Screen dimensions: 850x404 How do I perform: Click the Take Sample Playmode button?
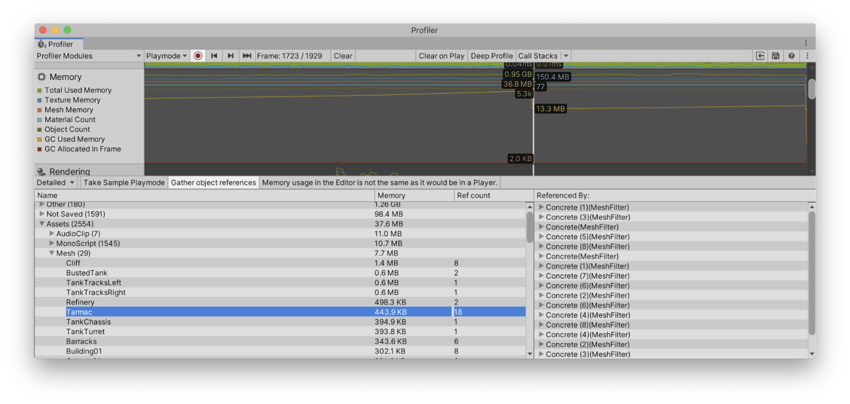tap(124, 183)
